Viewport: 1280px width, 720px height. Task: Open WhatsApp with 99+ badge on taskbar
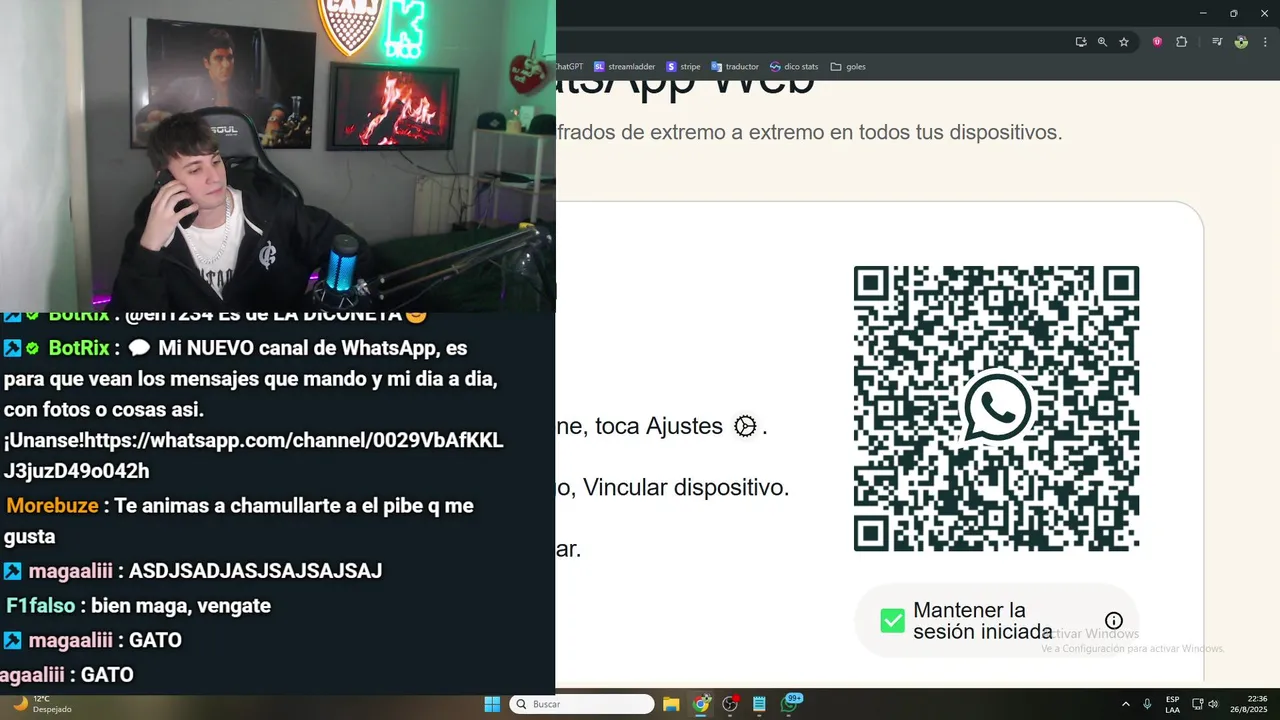[789, 704]
